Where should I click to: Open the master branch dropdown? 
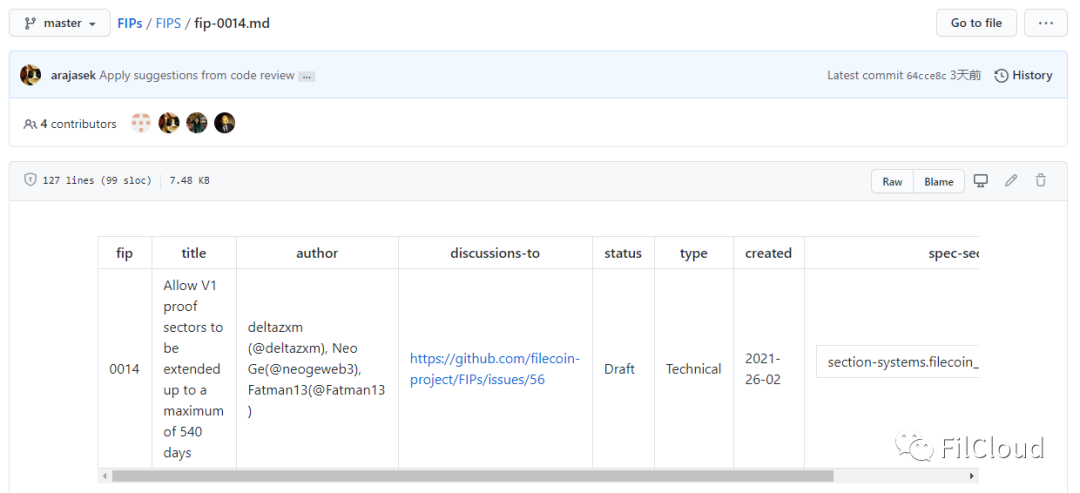click(59, 23)
